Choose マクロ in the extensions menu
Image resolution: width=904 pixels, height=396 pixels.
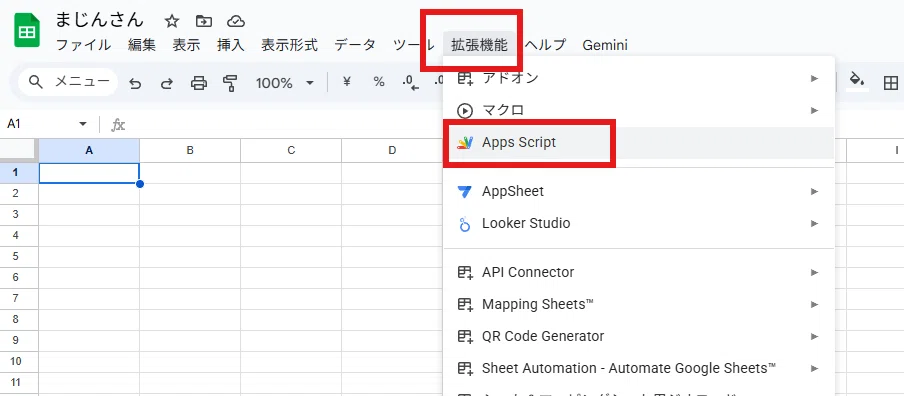click(639, 110)
